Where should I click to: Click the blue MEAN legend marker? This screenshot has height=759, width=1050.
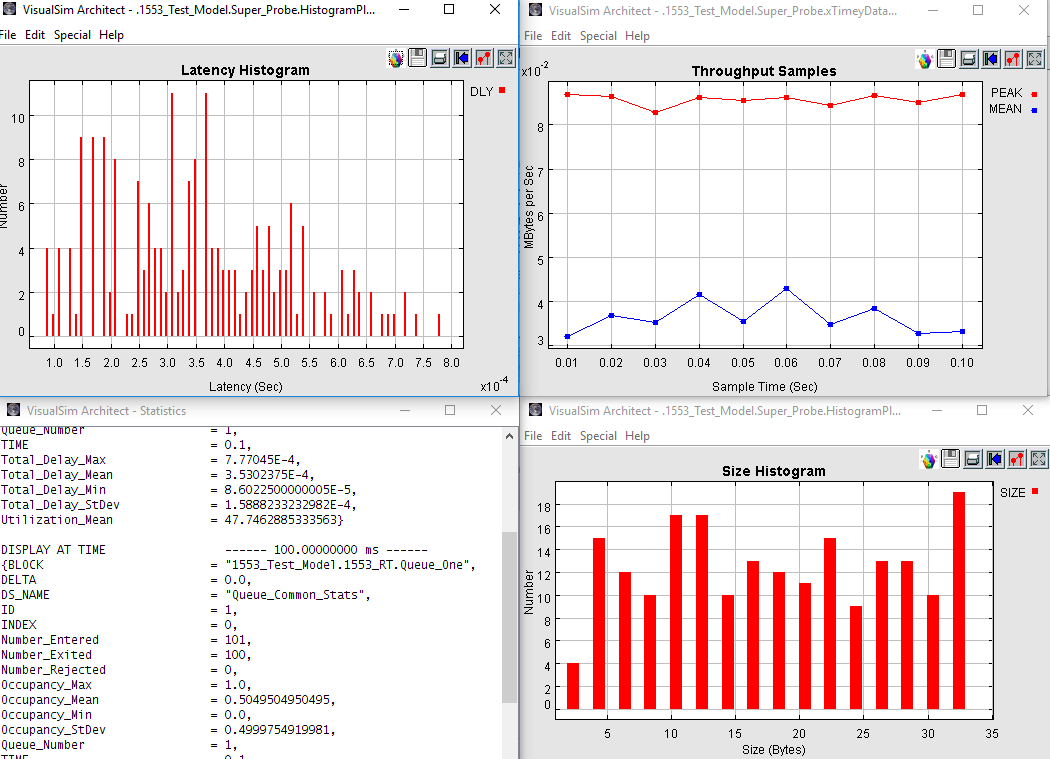click(x=1033, y=109)
